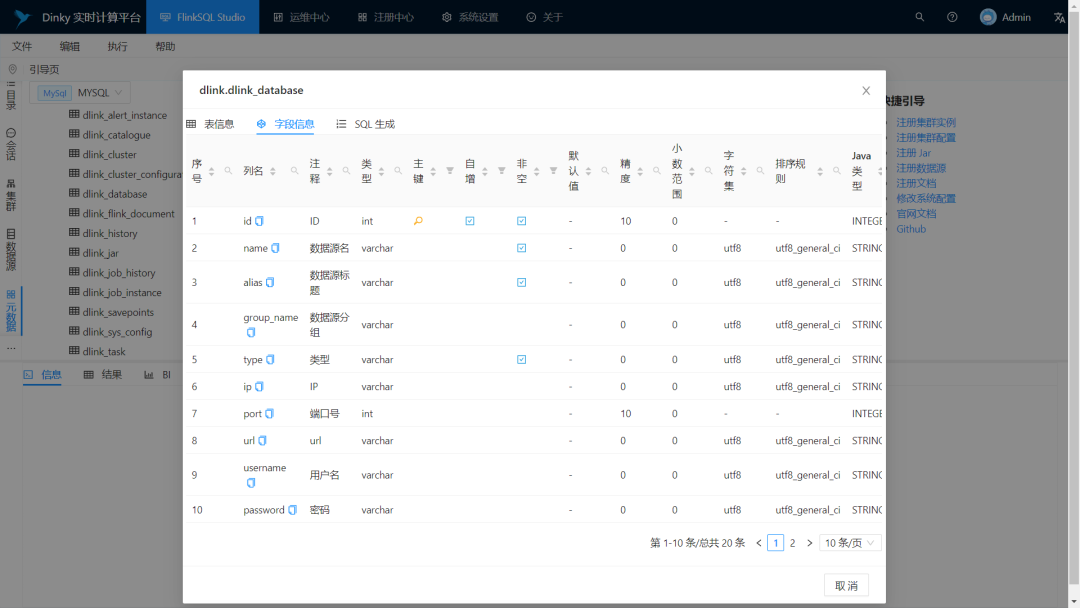Click the next page arrow in pagination
This screenshot has height=608, width=1080.
point(809,543)
